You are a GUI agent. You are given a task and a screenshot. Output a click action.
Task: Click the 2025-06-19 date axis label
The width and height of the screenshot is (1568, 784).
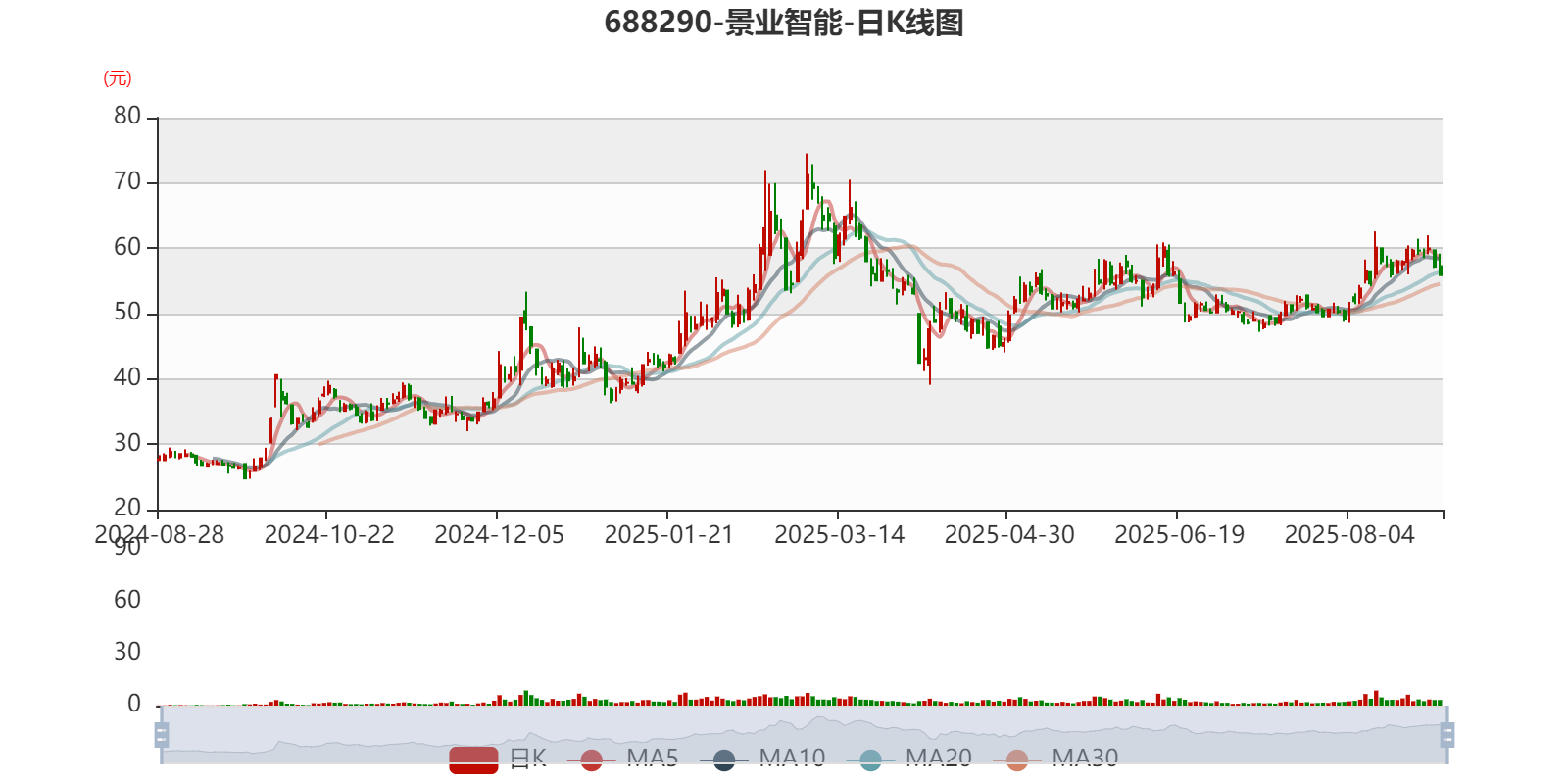[1179, 535]
